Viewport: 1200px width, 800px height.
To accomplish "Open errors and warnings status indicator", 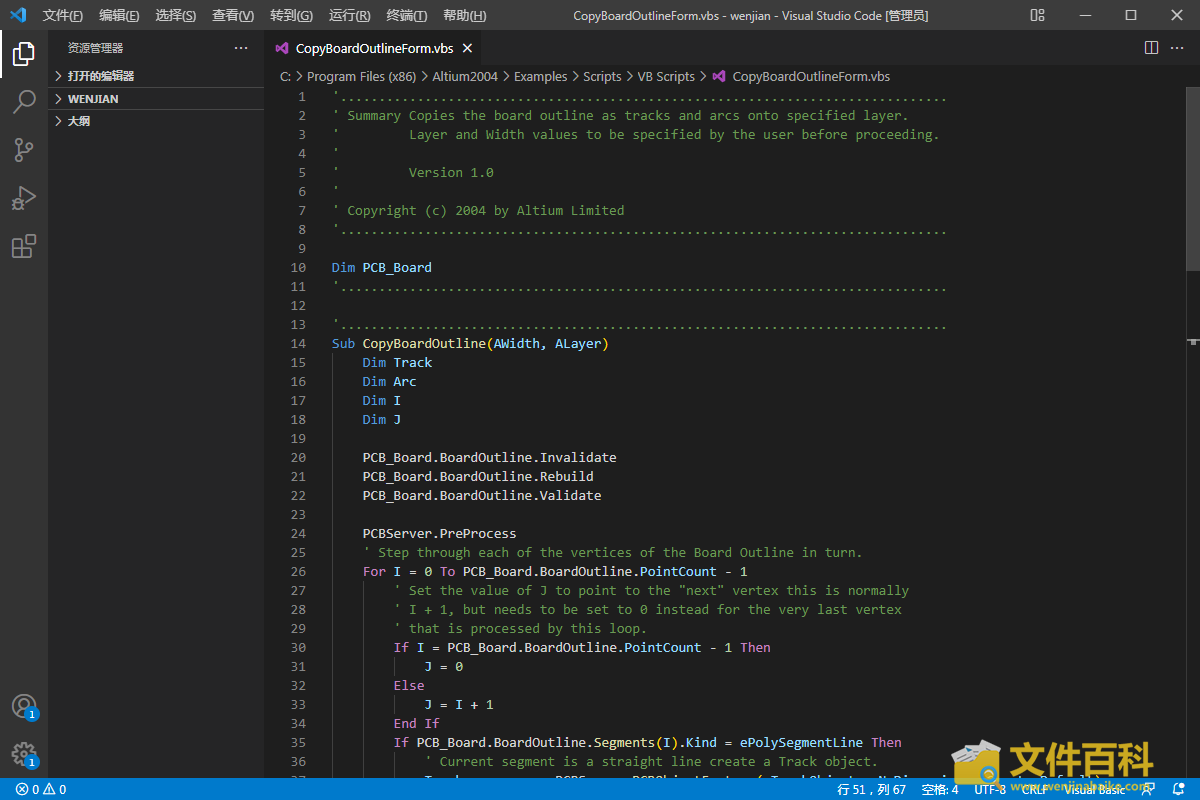I will click(40, 789).
